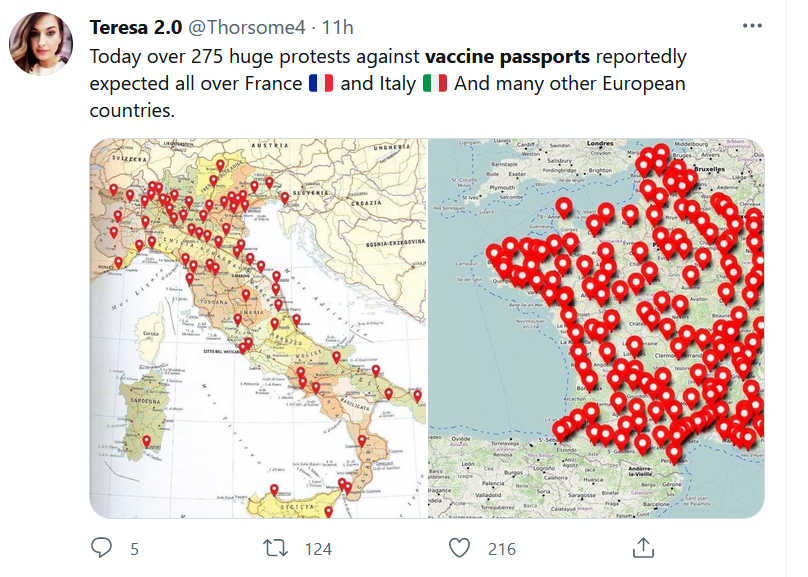Click the display name Teresa 2.0
Screen dimensions: 808x577
coord(132,26)
